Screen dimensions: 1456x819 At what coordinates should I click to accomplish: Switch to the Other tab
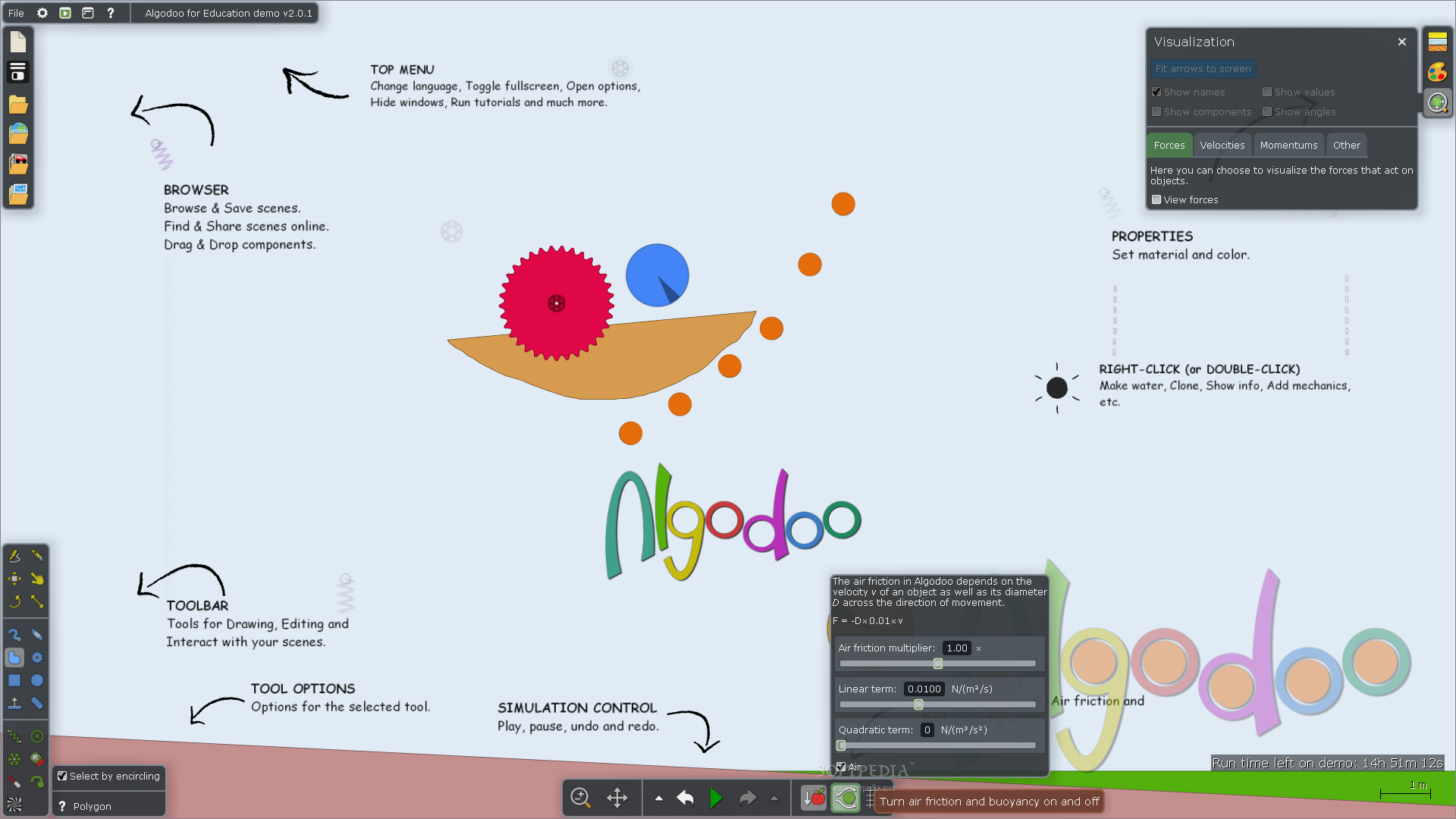point(1347,145)
